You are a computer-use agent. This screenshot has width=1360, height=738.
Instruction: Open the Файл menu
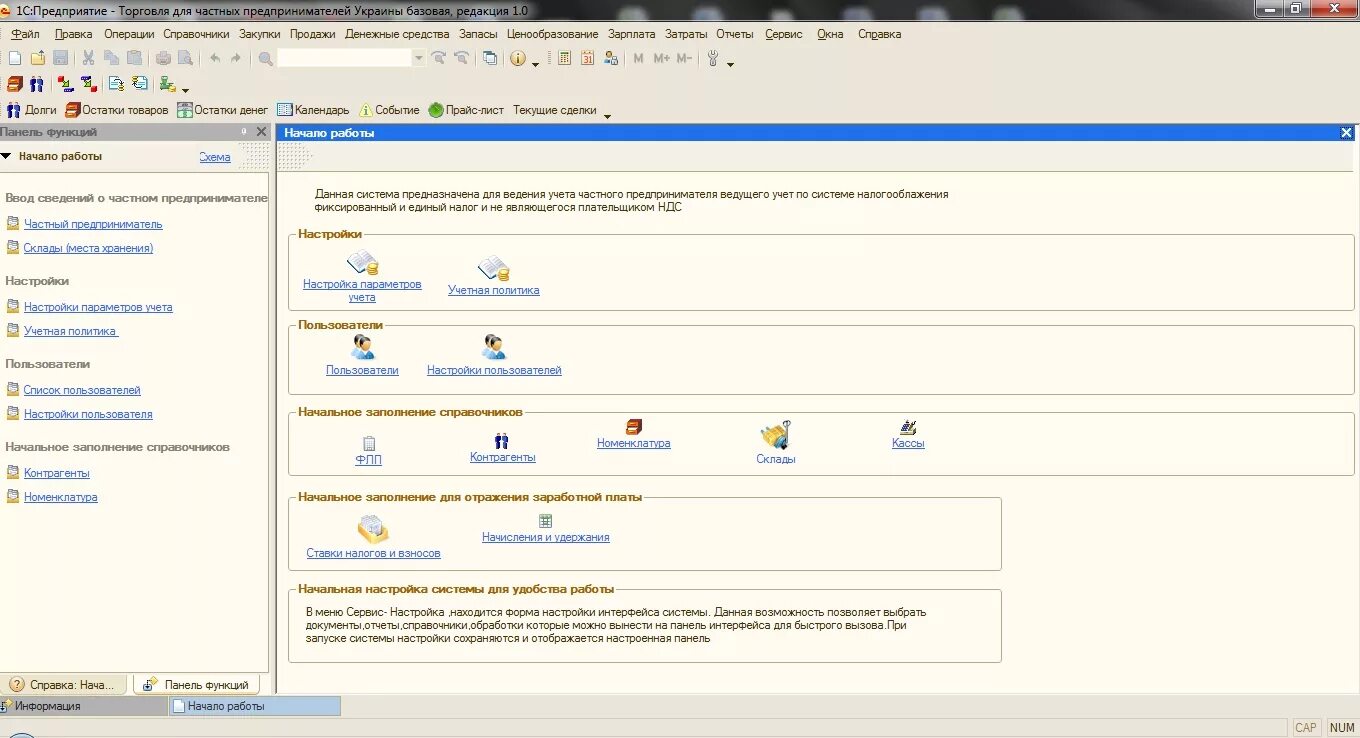click(25, 34)
